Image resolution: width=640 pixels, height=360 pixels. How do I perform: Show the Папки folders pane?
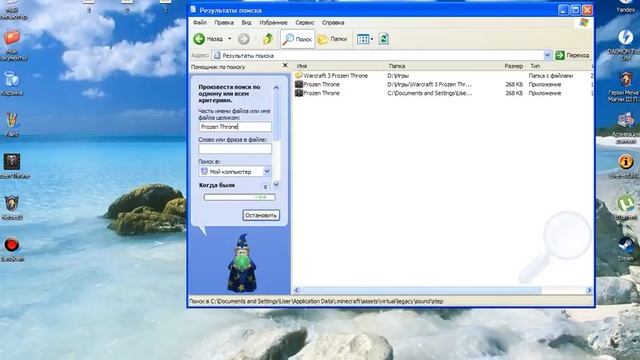[333, 39]
